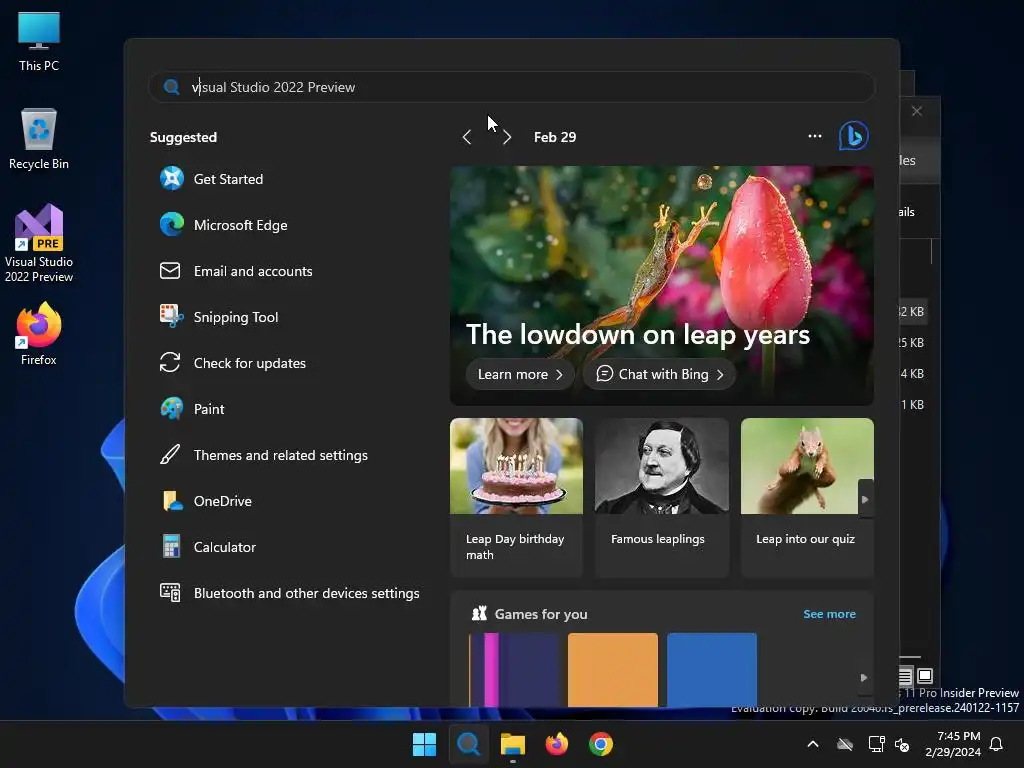Select Recycle Bin desktop icon

point(39,139)
